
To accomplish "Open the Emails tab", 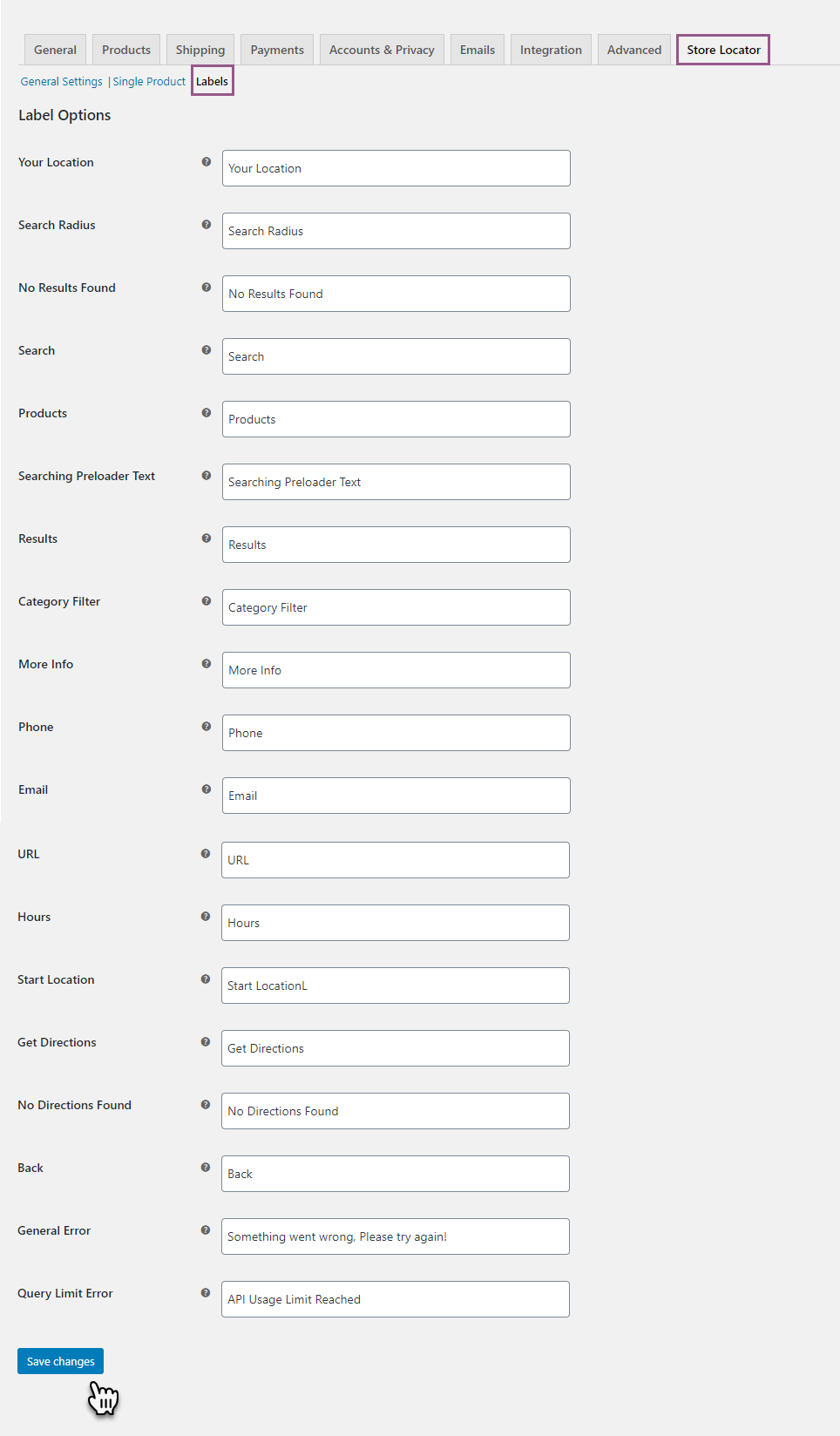I will click(x=477, y=50).
